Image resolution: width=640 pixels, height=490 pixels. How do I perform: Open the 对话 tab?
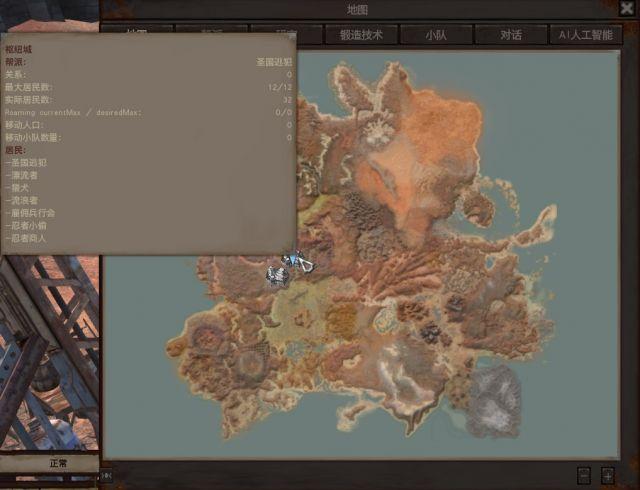click(x=510, y=34)
